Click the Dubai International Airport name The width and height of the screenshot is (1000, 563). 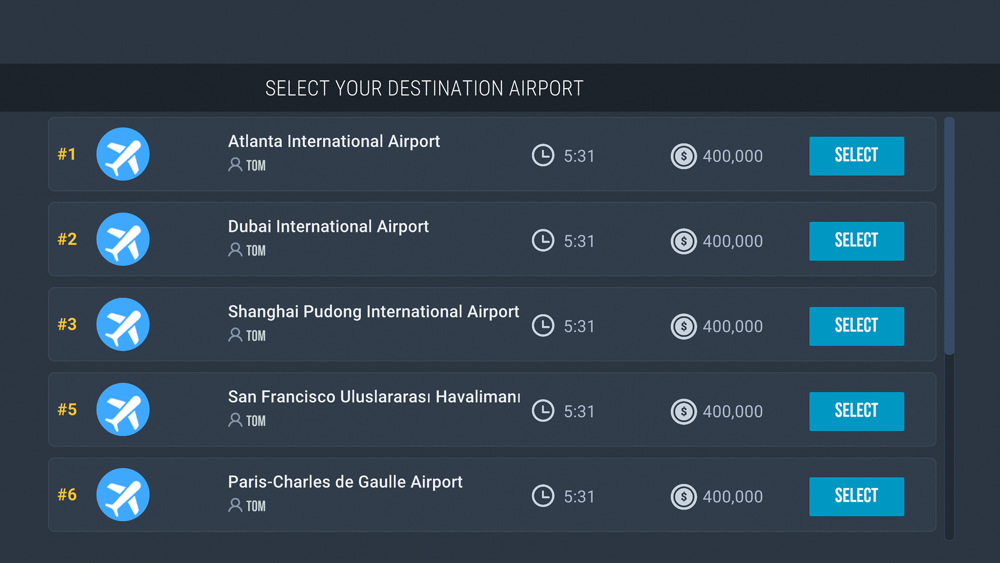[328, 227]
